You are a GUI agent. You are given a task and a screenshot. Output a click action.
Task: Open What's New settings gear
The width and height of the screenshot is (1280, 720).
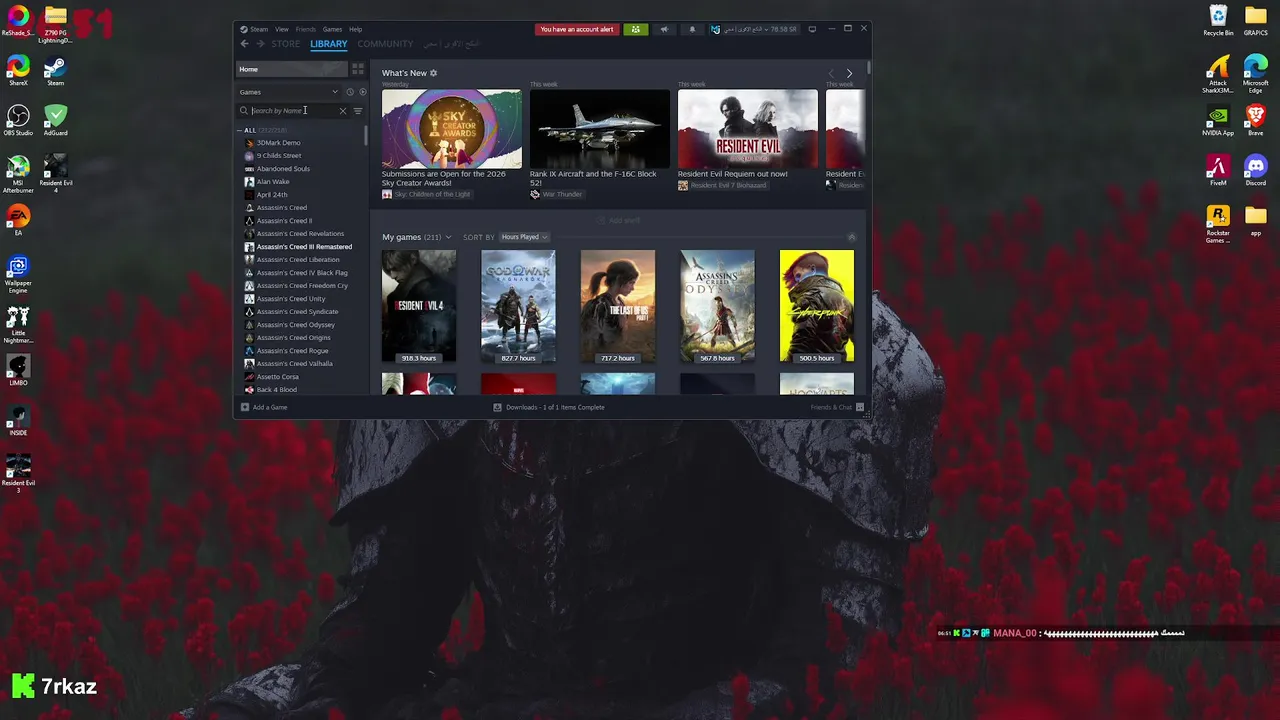click(433, 73)
